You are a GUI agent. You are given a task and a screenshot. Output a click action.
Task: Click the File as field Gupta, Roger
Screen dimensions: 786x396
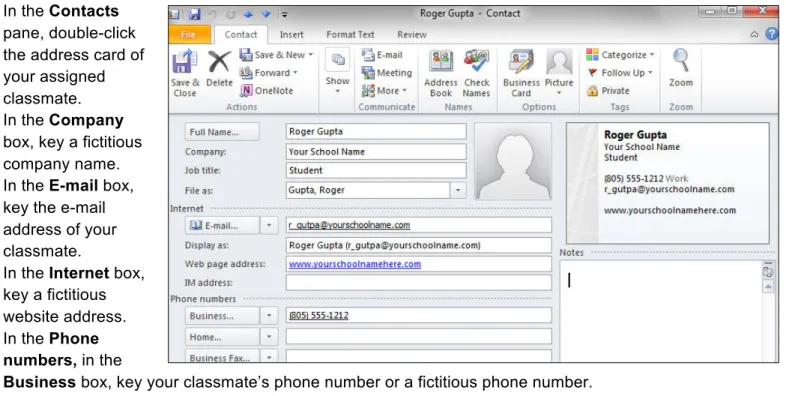click(x=368, y=190)
